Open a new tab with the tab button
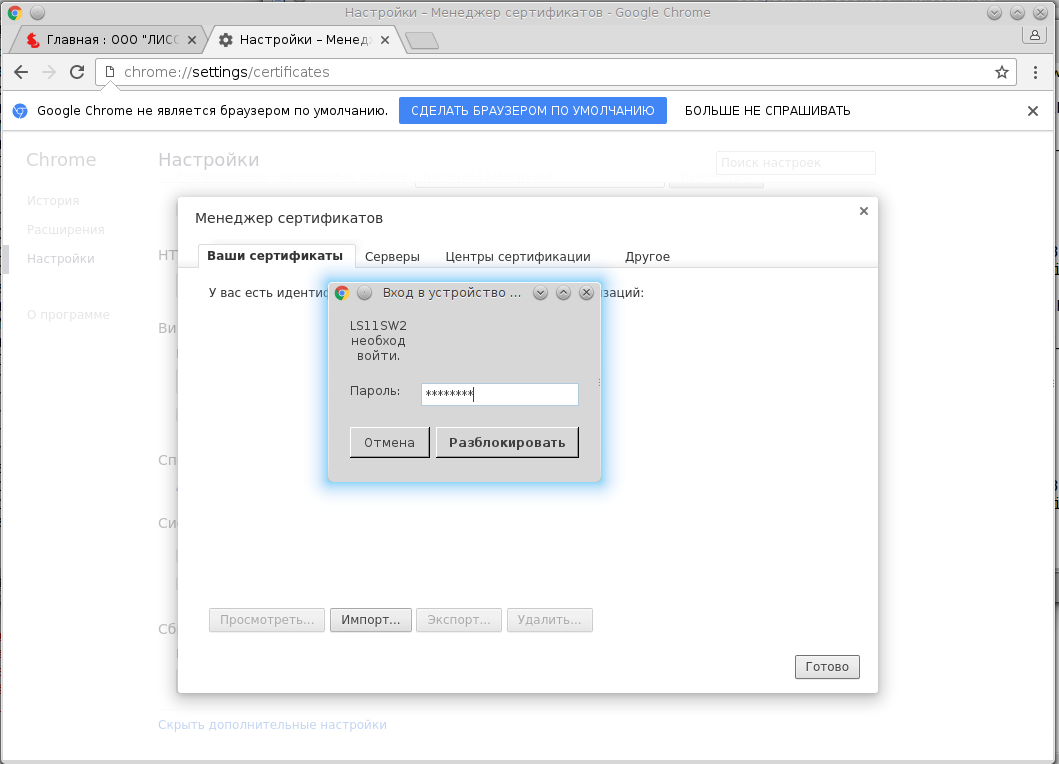The width and height of the screenshot is (1059, 764). [x=422, y=41]
